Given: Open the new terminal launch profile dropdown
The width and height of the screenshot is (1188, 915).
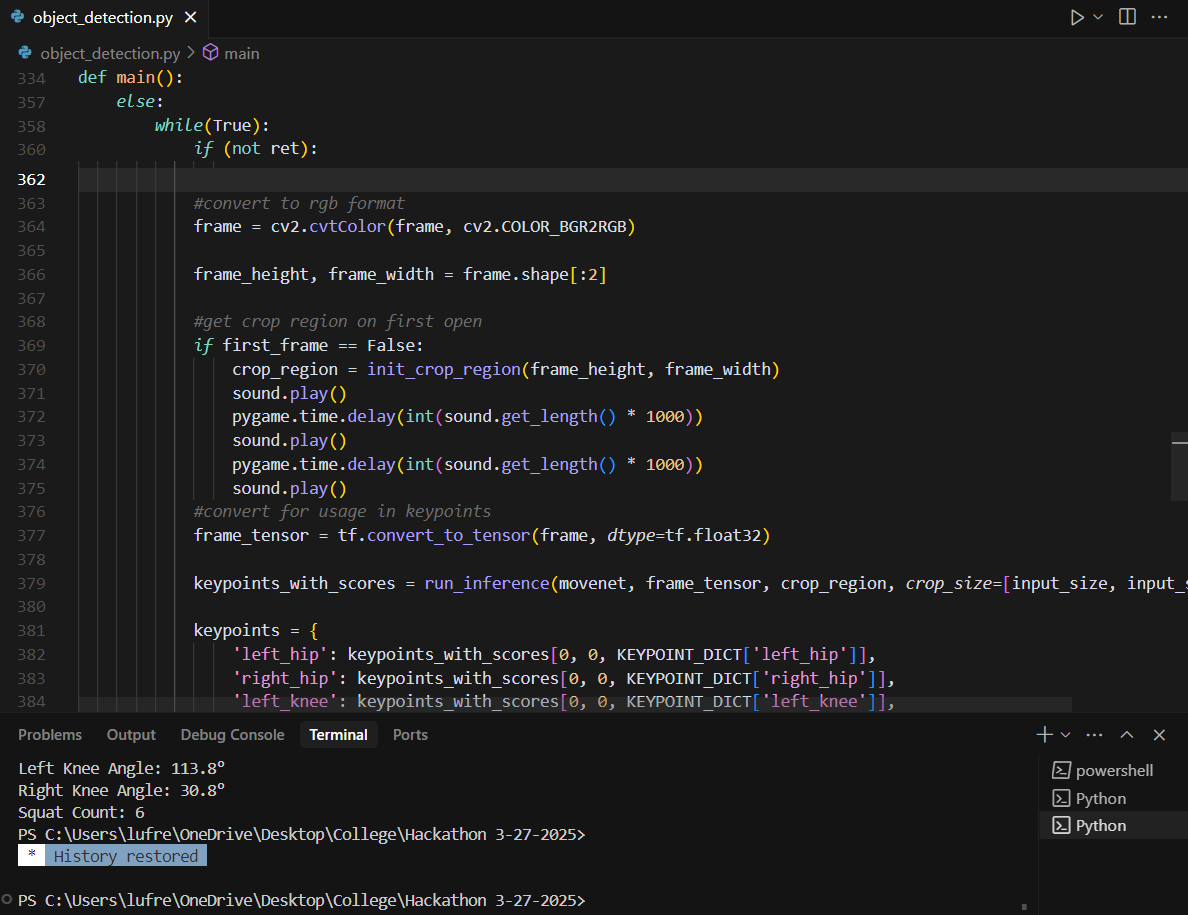Looking at the screenshot, I should 1065,735.
